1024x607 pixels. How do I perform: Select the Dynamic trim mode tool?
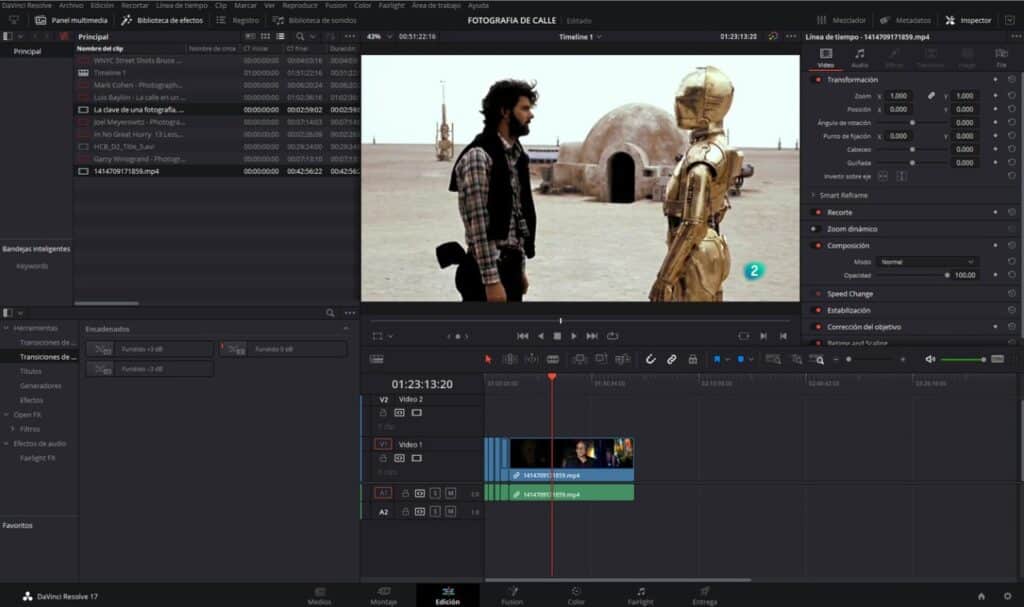tap(532, 359)
